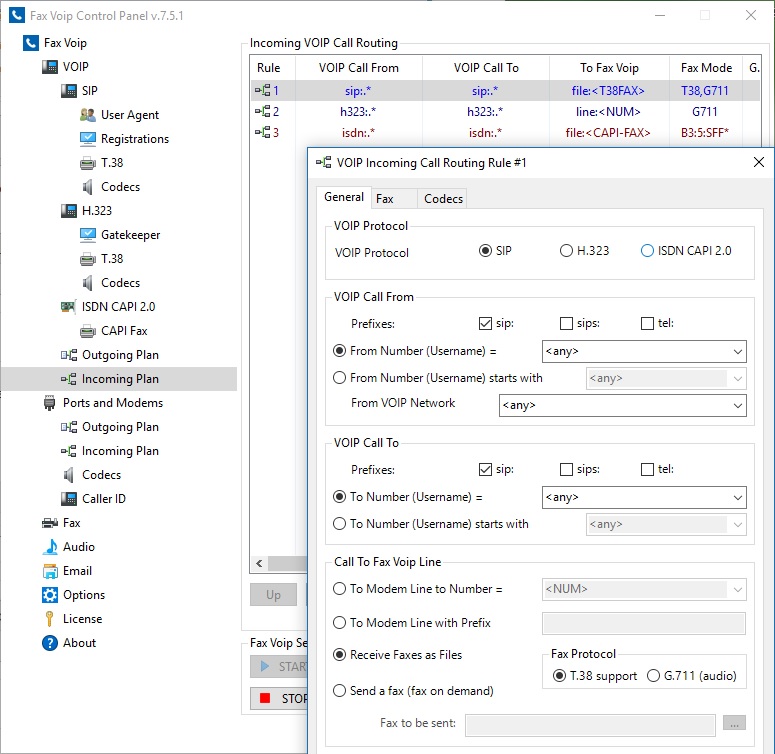775x754 pixels.
Task: Click the START service button
Action: [279, 667]
